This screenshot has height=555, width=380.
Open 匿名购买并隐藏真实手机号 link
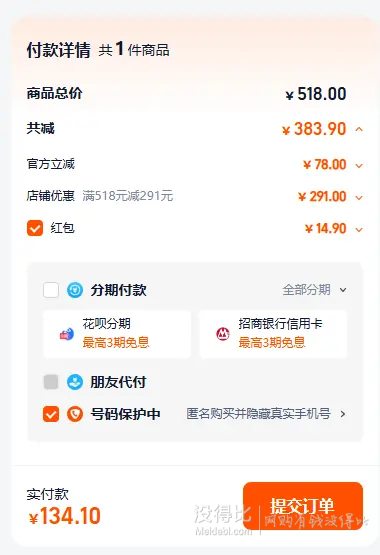click(259, 414)
